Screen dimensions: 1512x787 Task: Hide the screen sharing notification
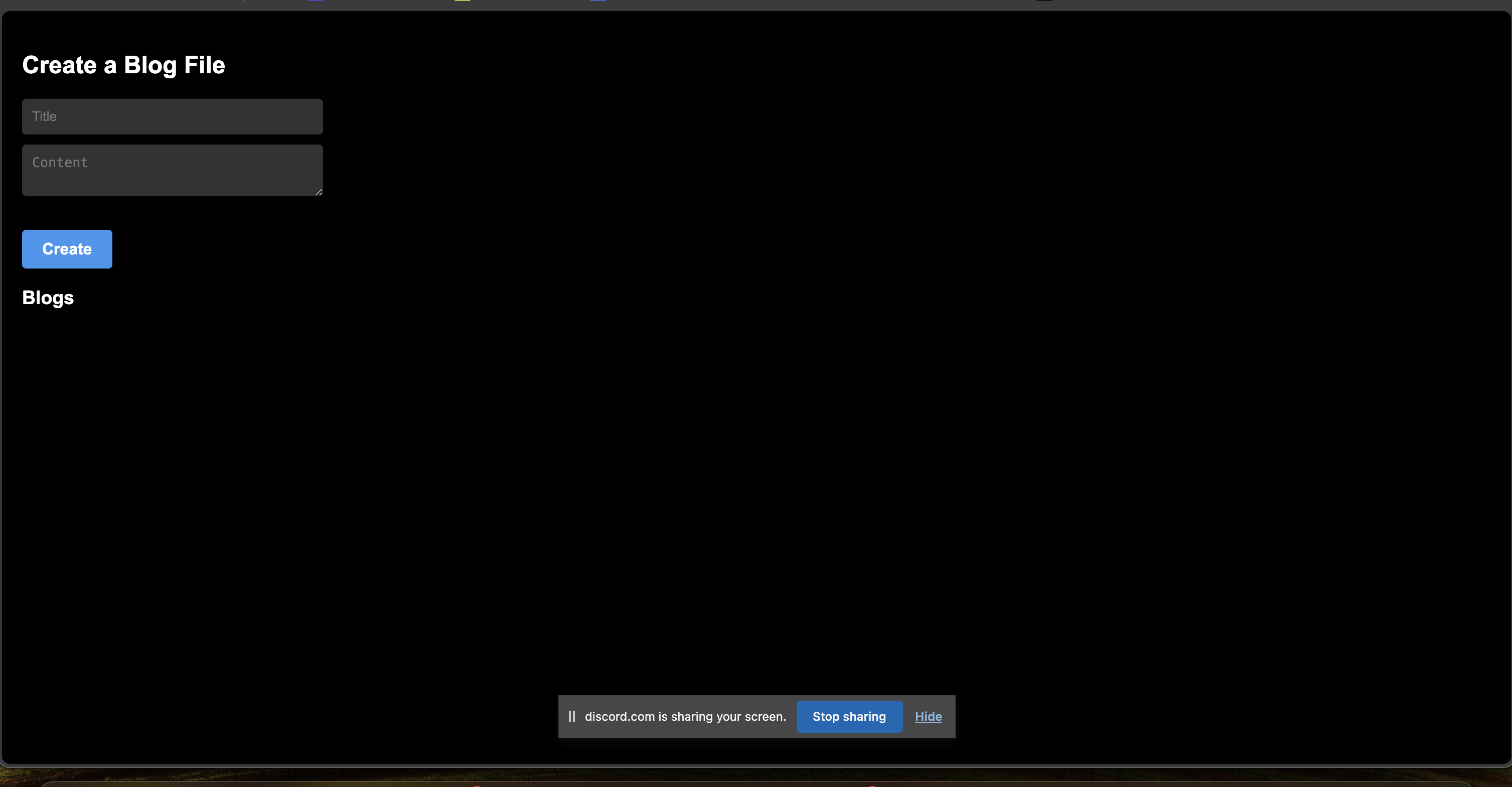(x=928, y=717)
